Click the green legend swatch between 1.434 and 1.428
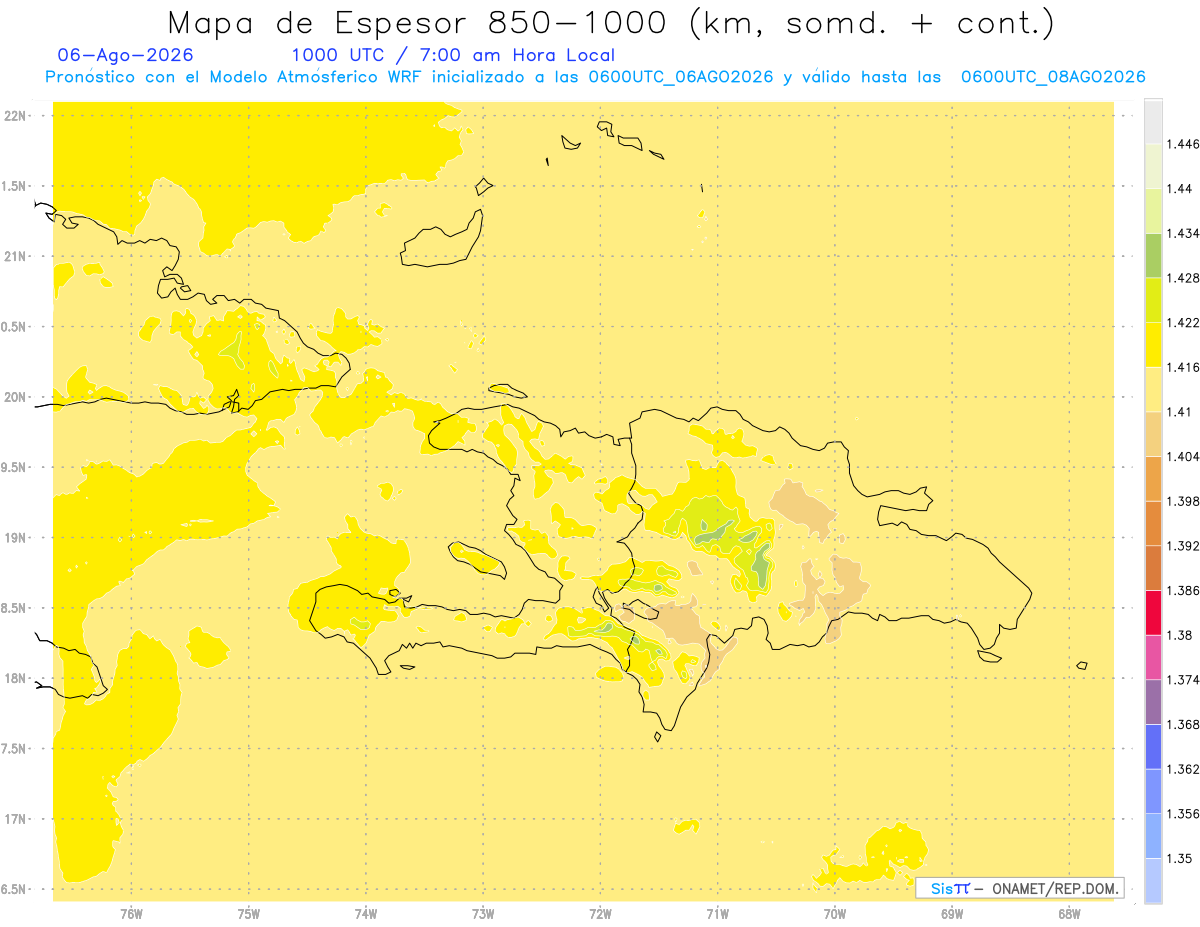Image resolution: width=1200 pixels, height=927 pixels. click(1153, 255)
